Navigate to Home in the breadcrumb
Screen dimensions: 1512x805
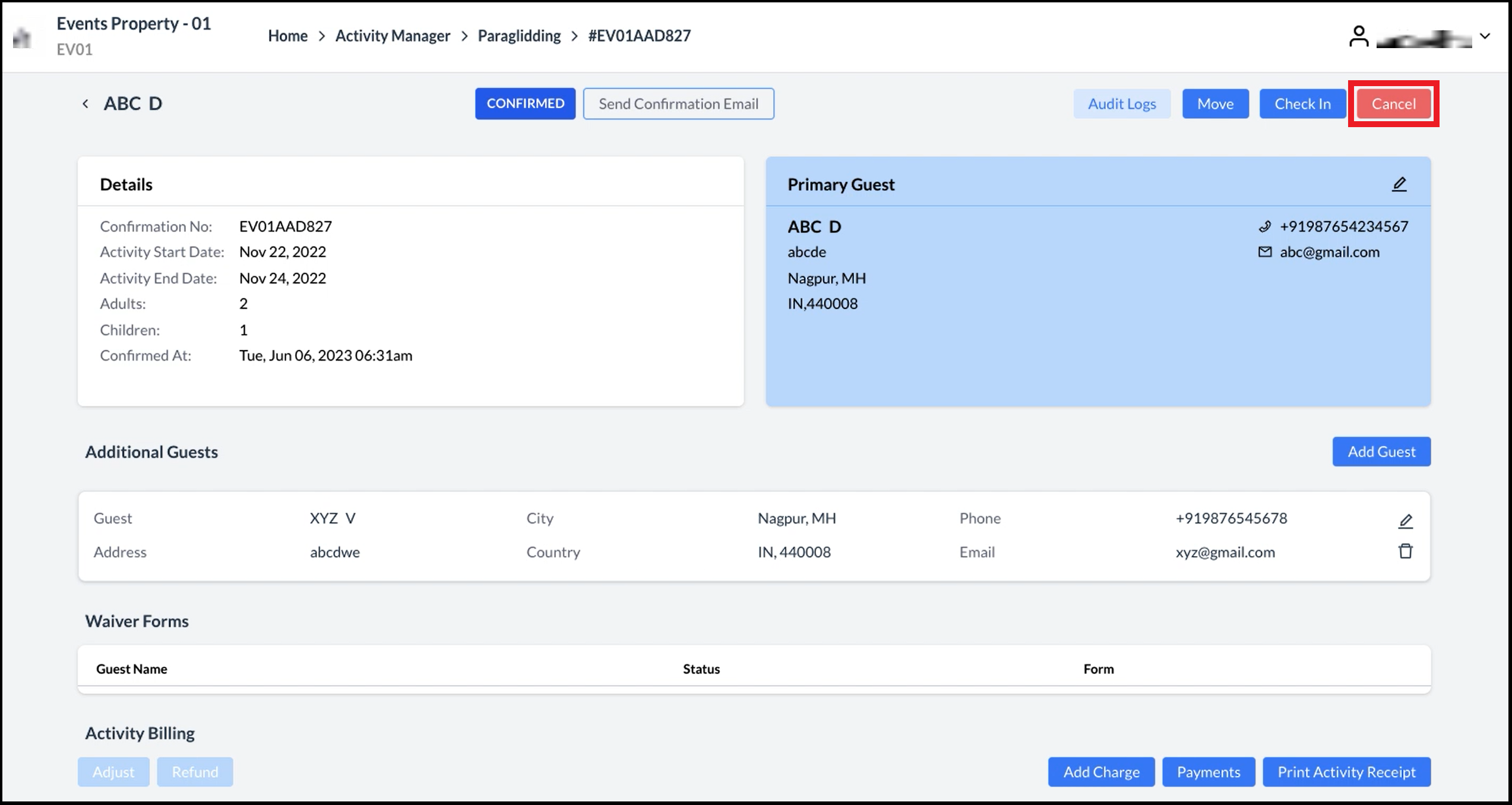pyautogui.click(x=287, y=36)
